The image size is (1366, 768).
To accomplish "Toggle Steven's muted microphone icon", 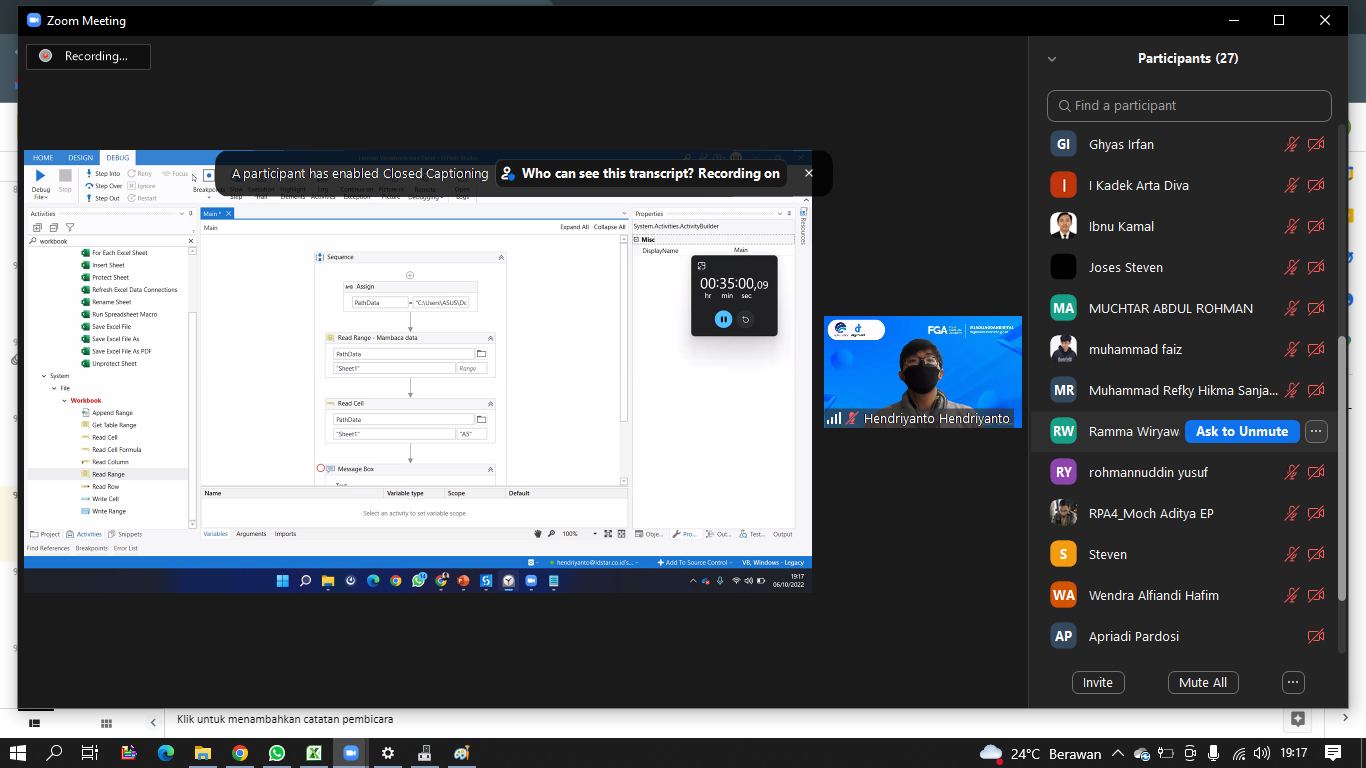I will pos(1292,555).
